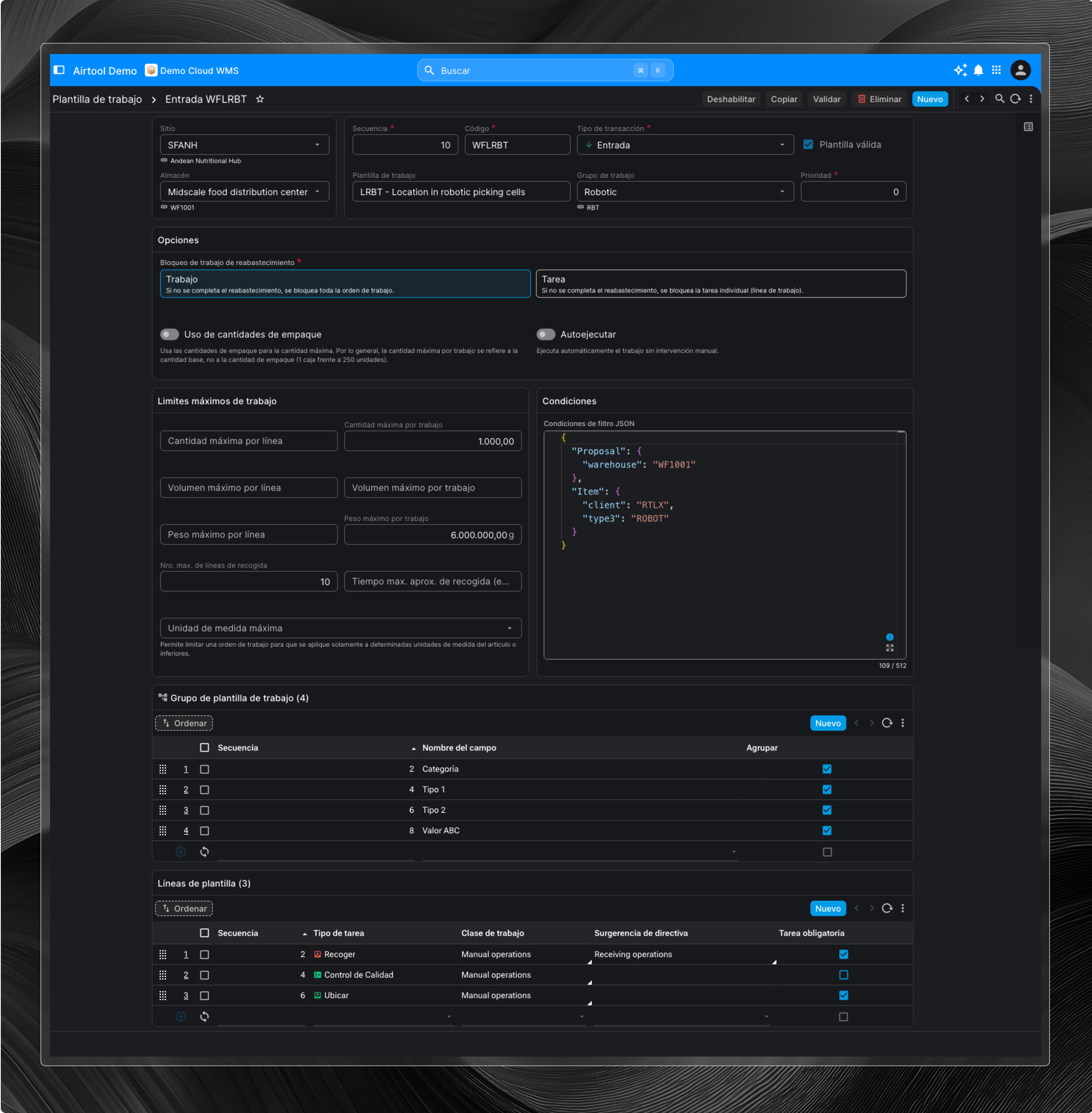Favorite Entrada WFLRBT with the star icon
1092x1113 pixels.
260,99
